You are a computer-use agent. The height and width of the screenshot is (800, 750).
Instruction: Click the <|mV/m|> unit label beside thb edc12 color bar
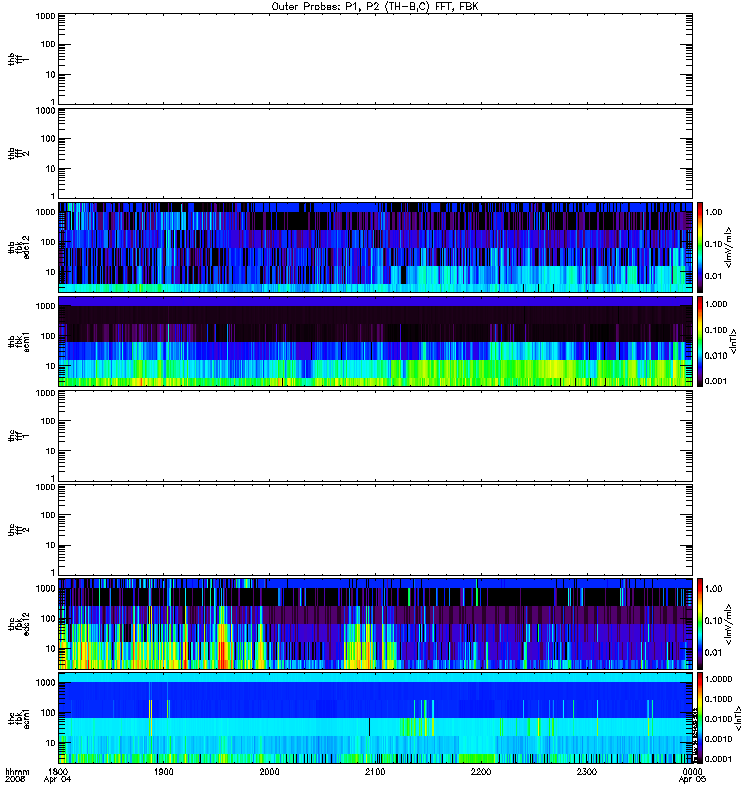729,247
